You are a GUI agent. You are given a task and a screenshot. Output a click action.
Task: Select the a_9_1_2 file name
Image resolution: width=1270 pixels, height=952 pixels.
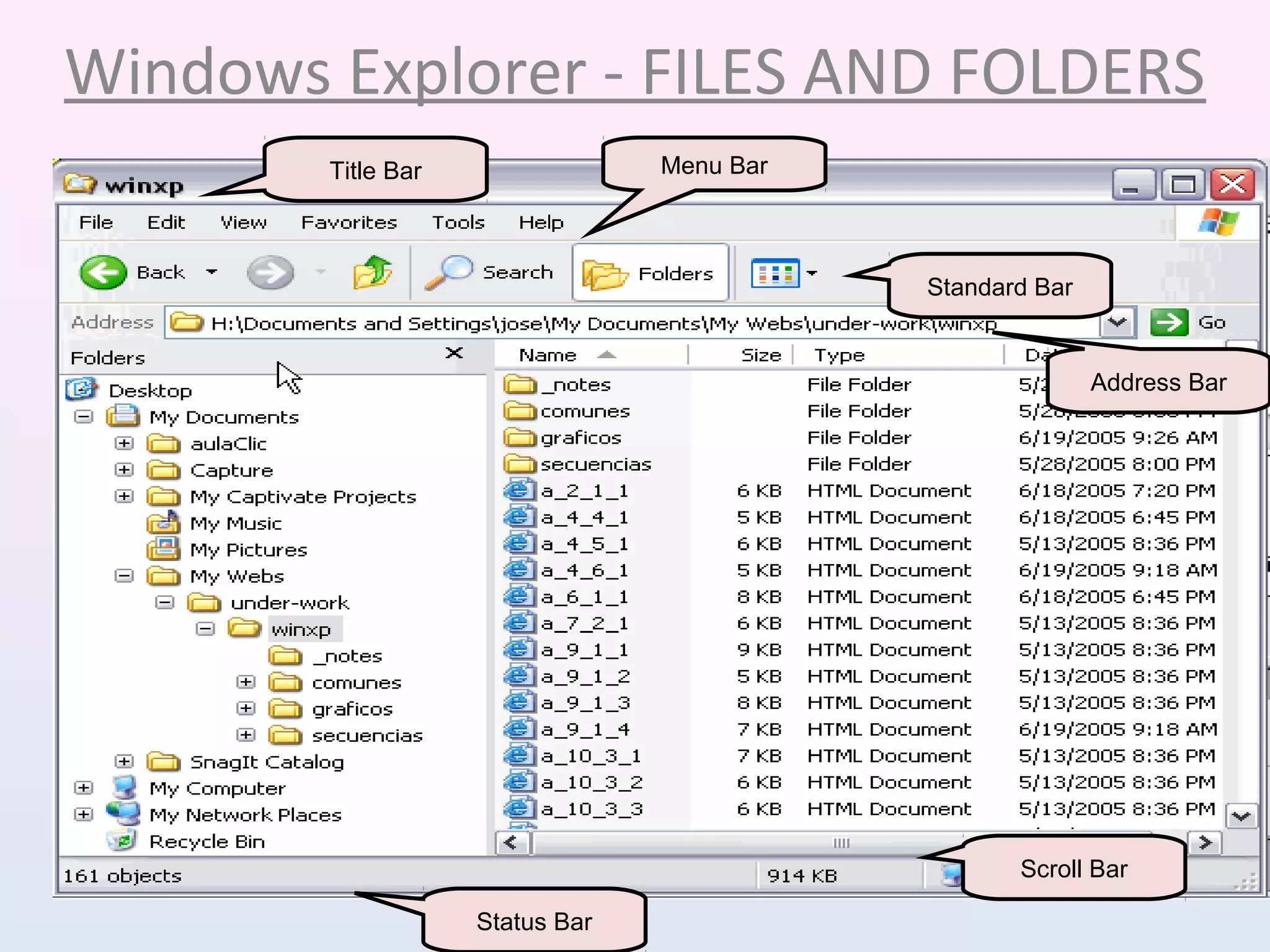tap(585, 677)
